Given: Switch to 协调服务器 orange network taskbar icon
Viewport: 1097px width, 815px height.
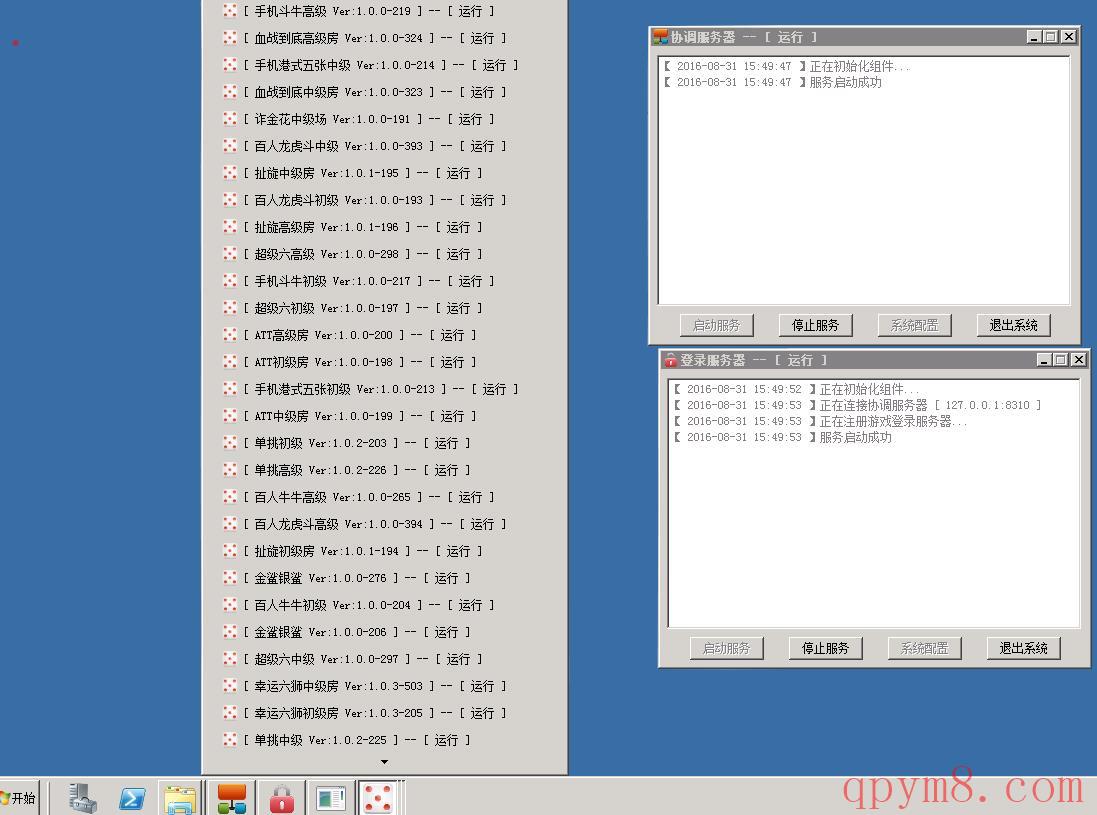Looking at the screenshot, I should coord(232,798).
